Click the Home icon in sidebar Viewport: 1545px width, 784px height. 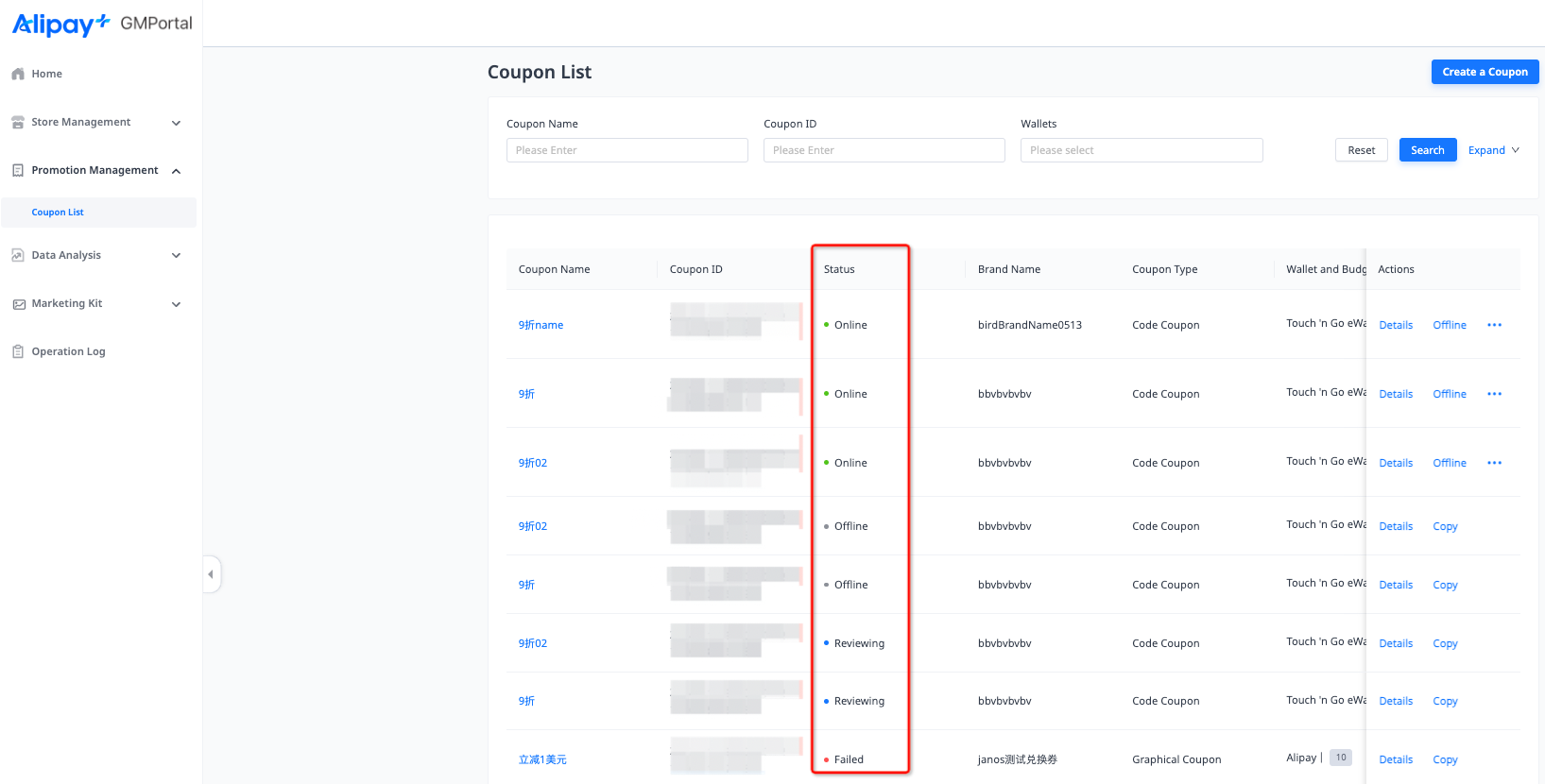coord(18,74)
